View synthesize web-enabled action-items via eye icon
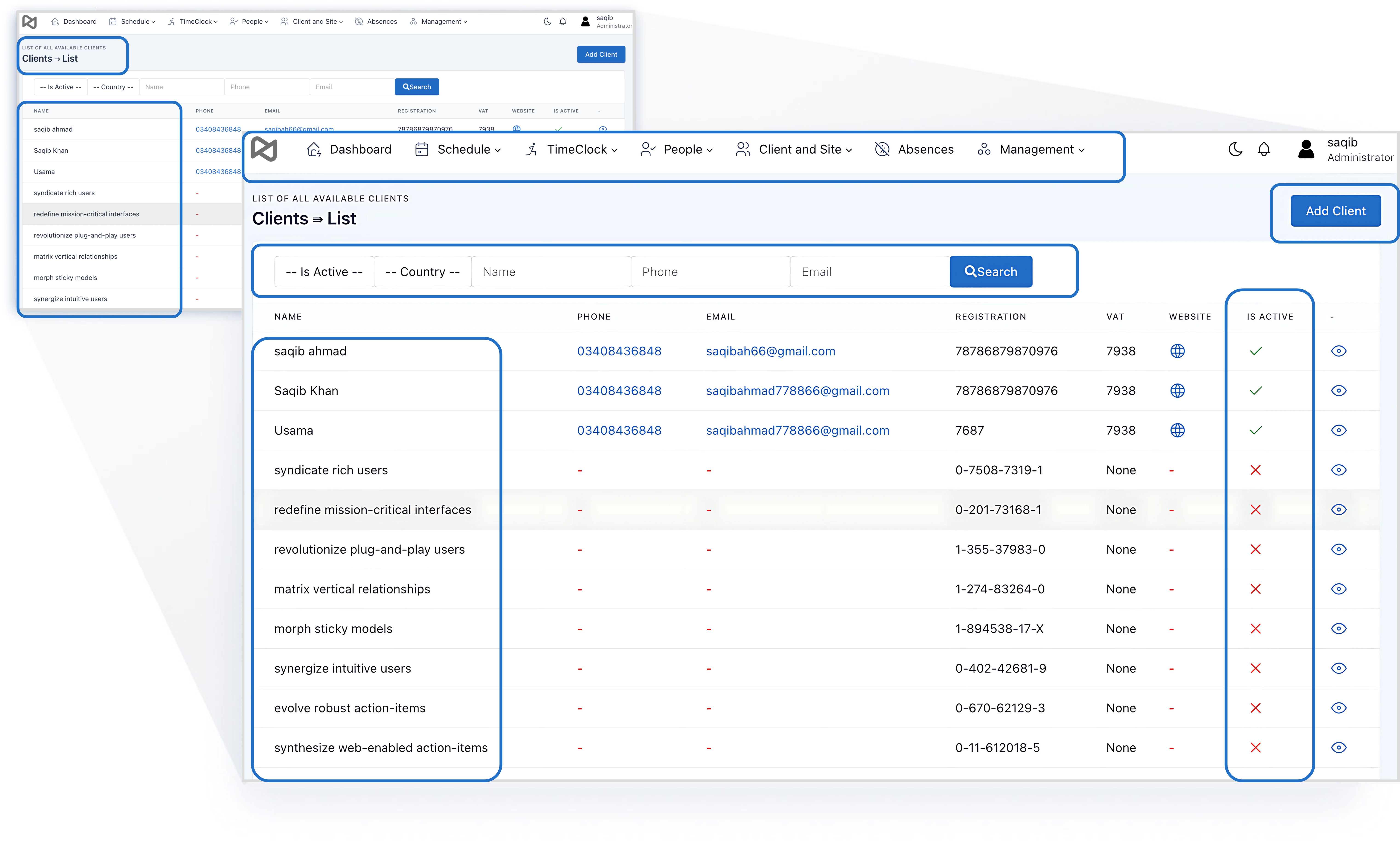Viewport: 1400px width, 848px height. [x=1339, y=748]
